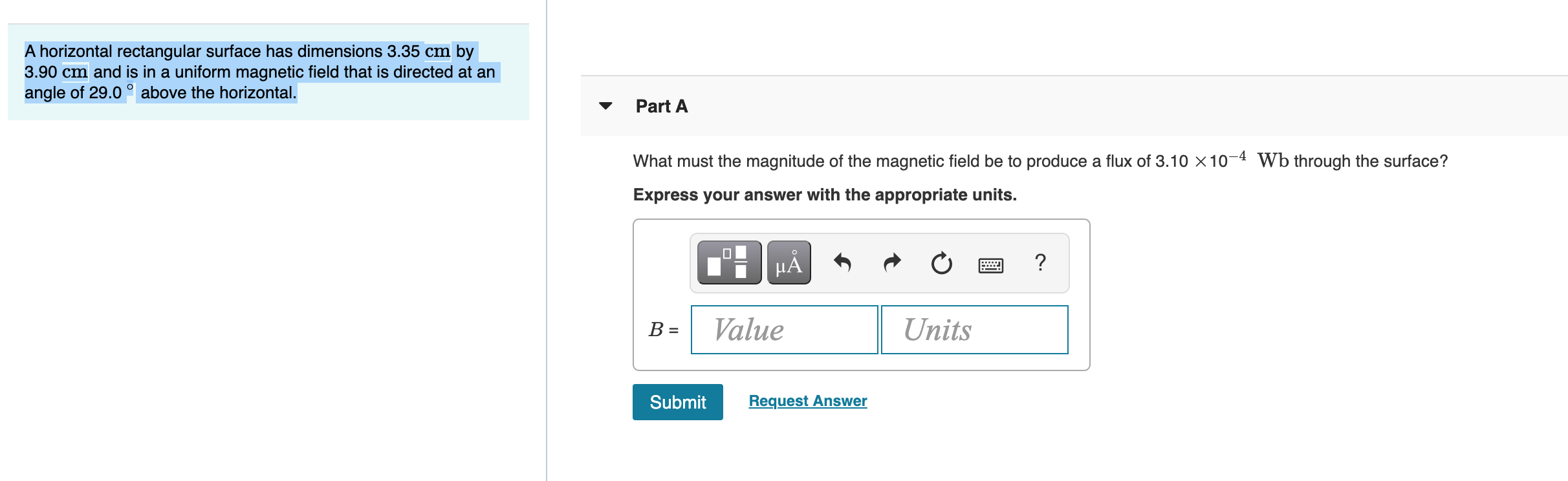Image resolution: width=1568 pixels, height=481 pixels.
Task: Submit the magnetic field answer
Action: coord(677,402)
